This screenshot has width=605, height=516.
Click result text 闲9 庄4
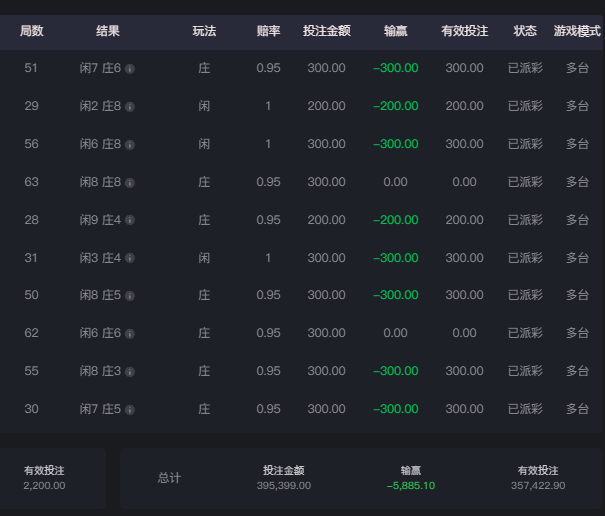click(100, 220)
